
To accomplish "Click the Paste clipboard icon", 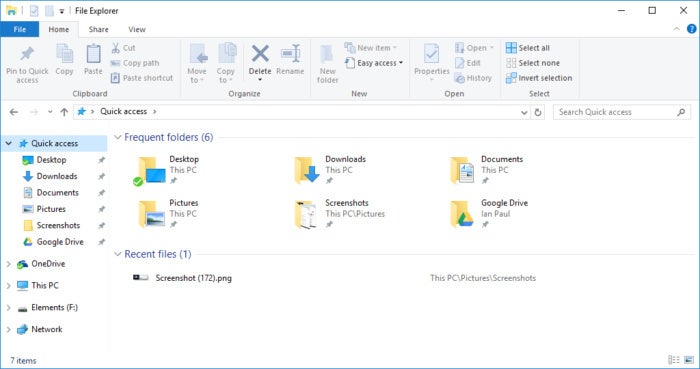I will 93,54.
